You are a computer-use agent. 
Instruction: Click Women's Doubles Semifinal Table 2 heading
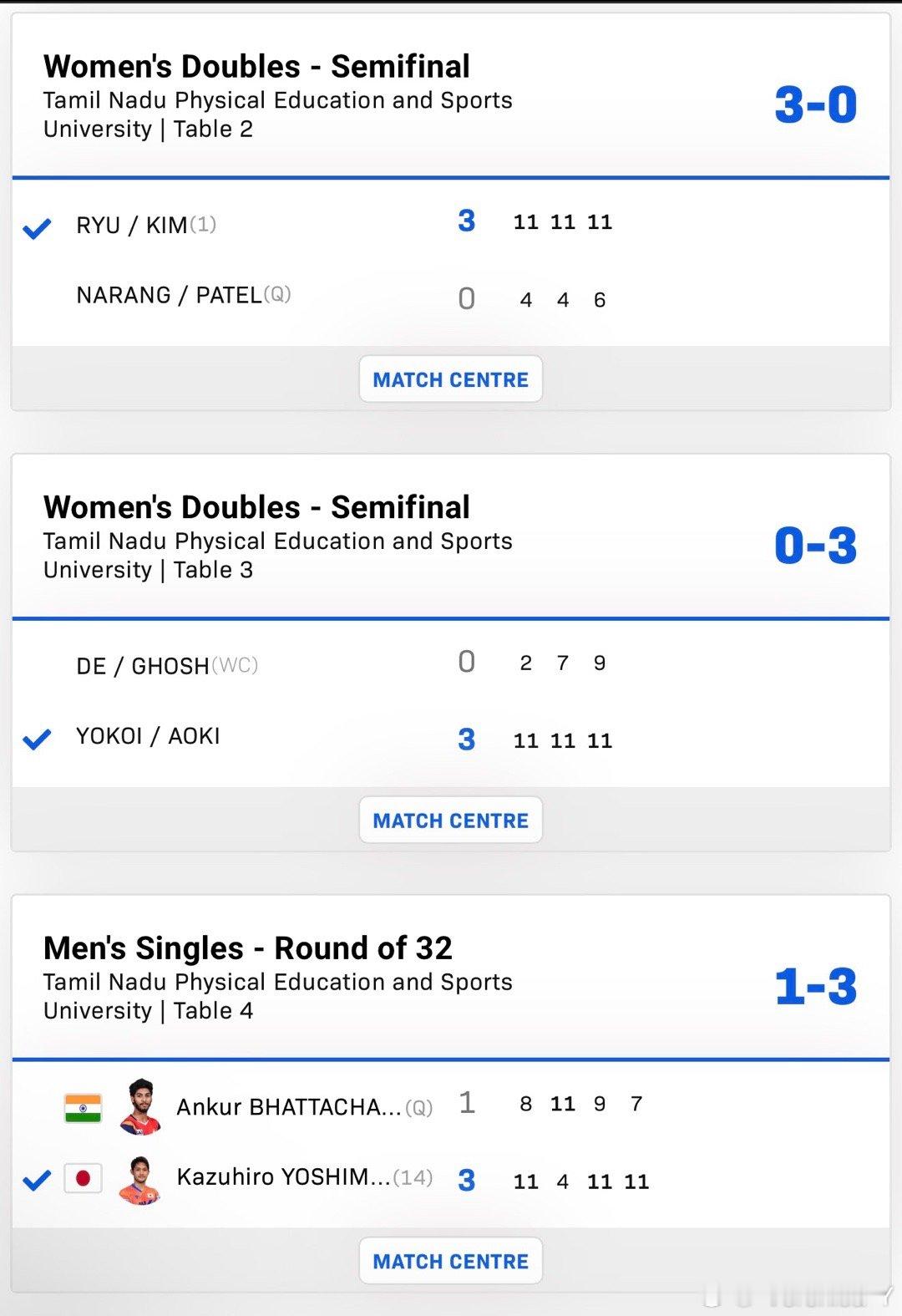click(256, 67)
